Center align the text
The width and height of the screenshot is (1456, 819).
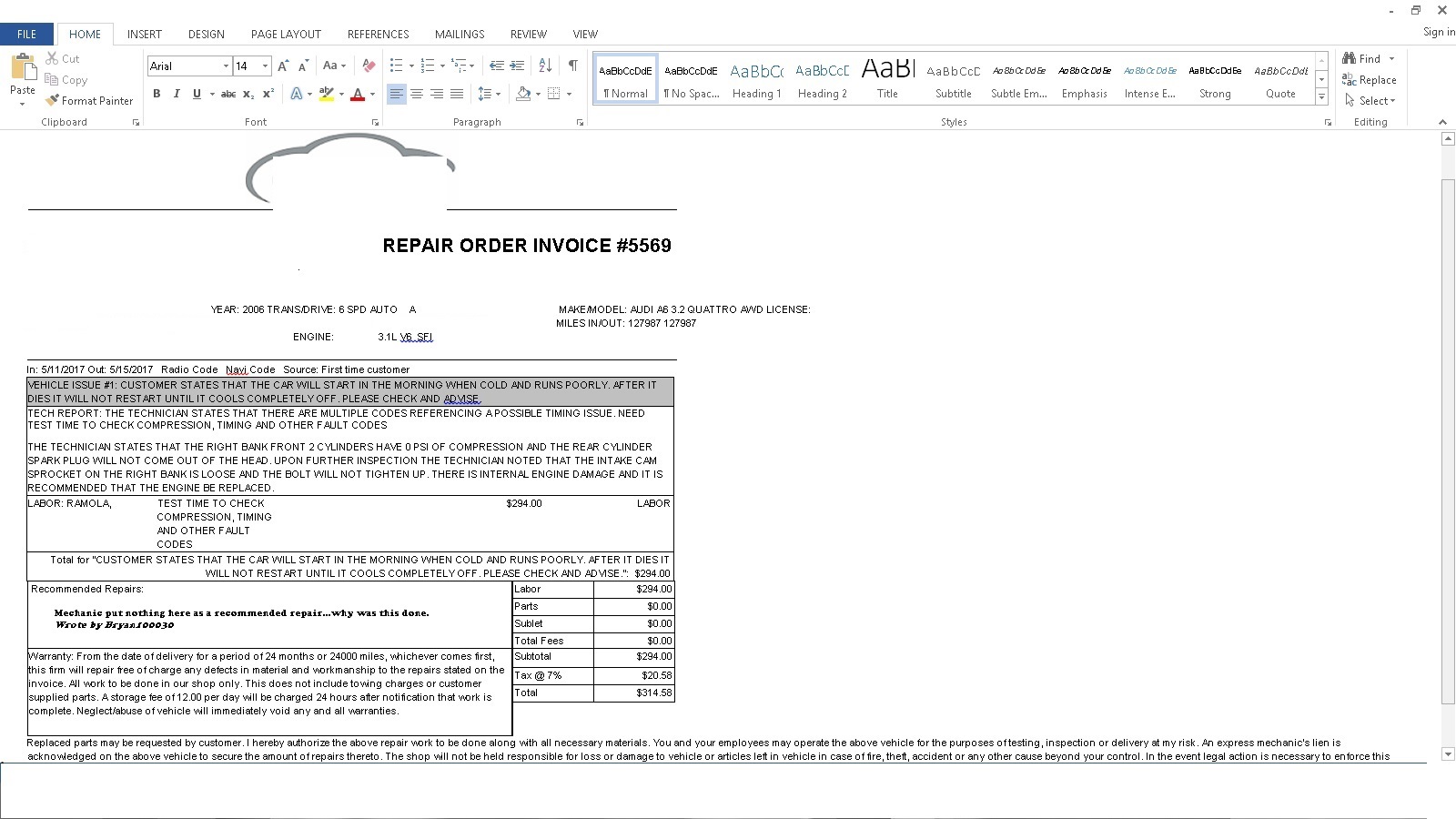(x=417, y=94)
